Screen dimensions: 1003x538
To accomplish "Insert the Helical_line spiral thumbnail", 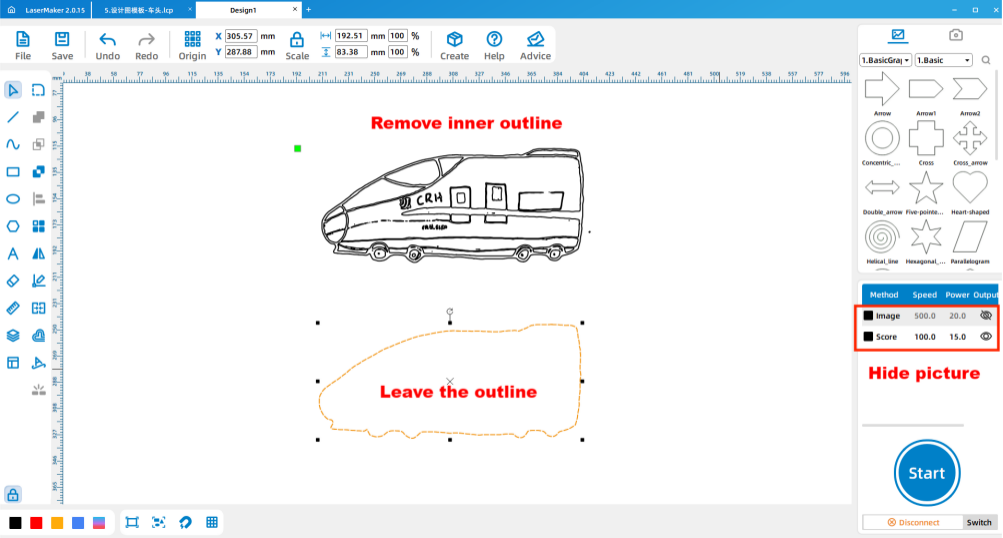I will click(x=882, y=237).
